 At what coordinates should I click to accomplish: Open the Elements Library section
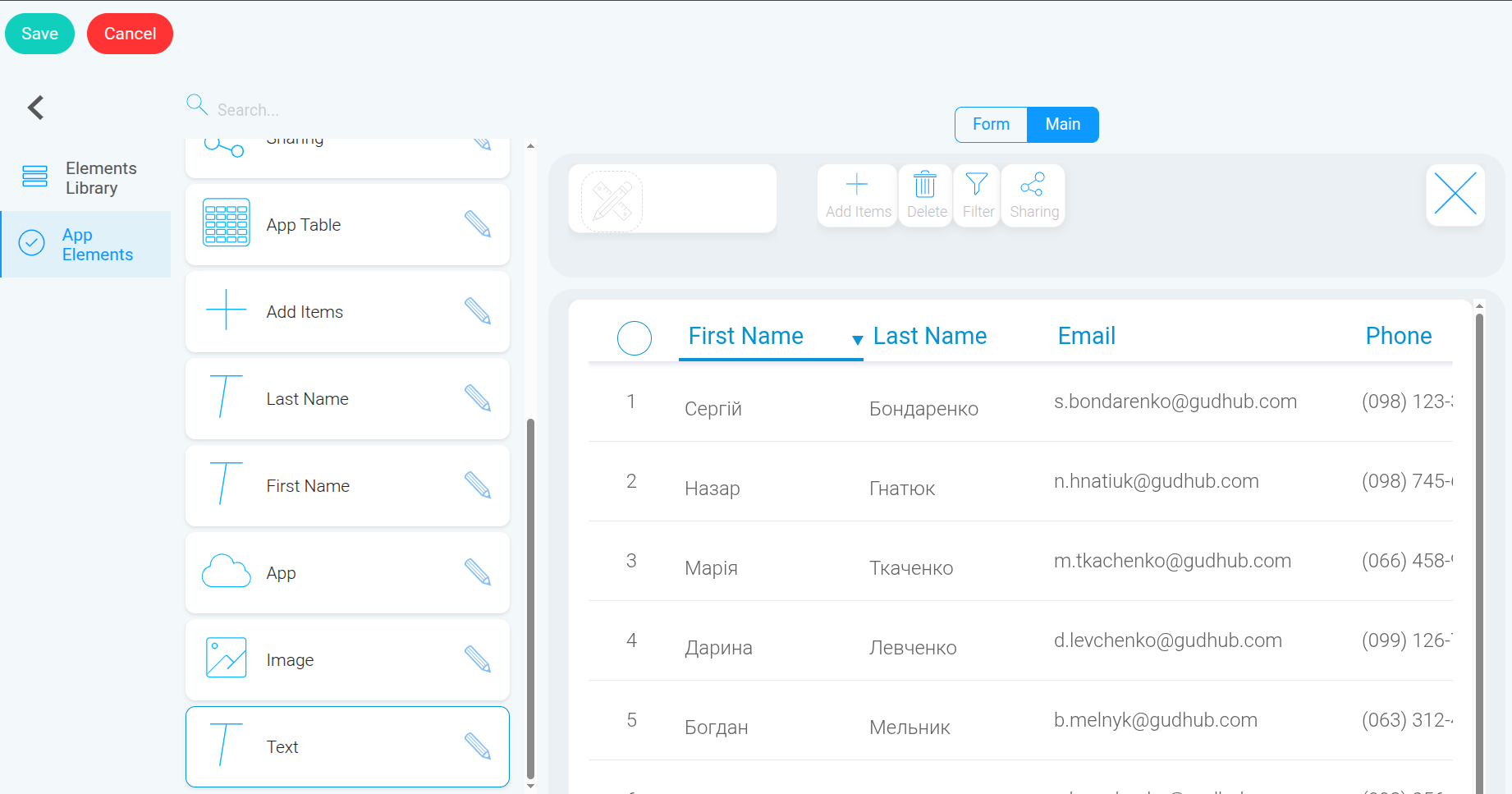coord(85,178)
